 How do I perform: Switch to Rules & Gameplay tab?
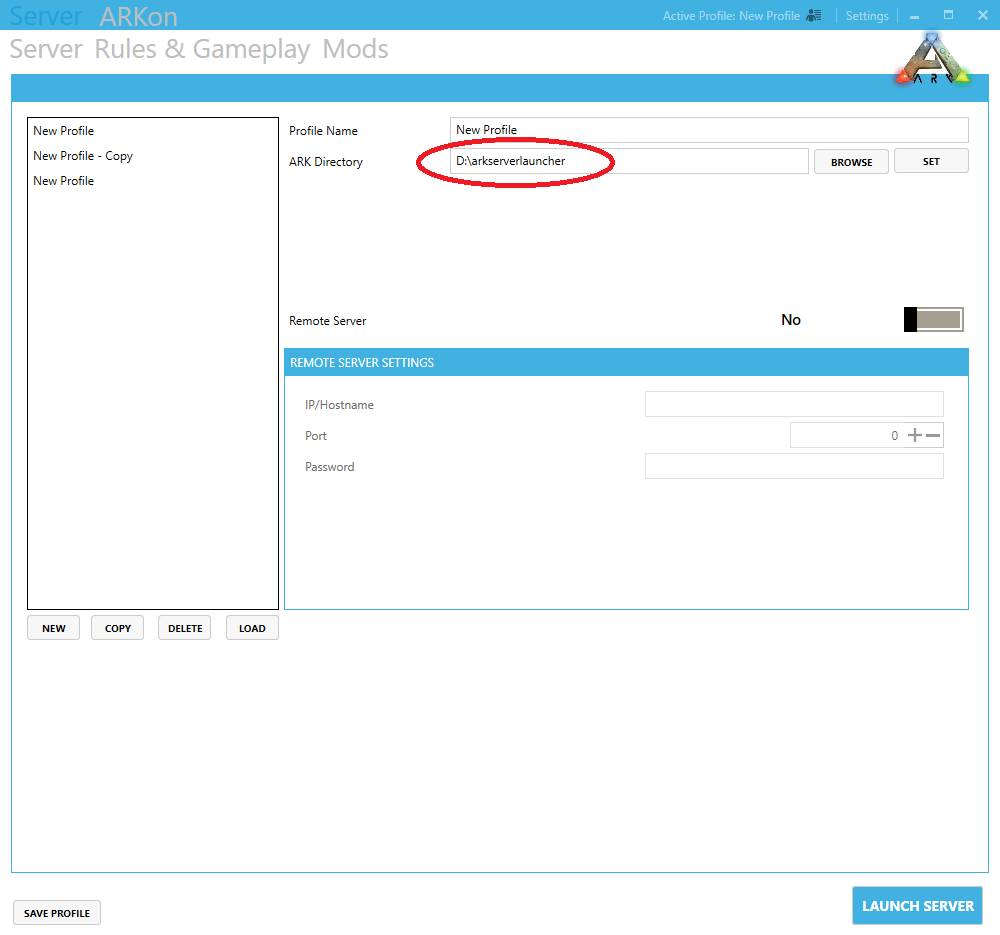tap(202, 49)
